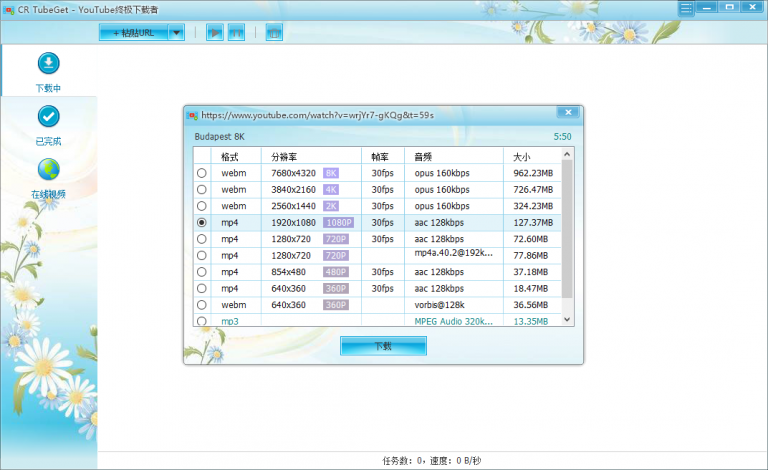This screenshot has height=470, width=768.
Task: Click the 324.23MB size cell
Action: tap(533, 206)
